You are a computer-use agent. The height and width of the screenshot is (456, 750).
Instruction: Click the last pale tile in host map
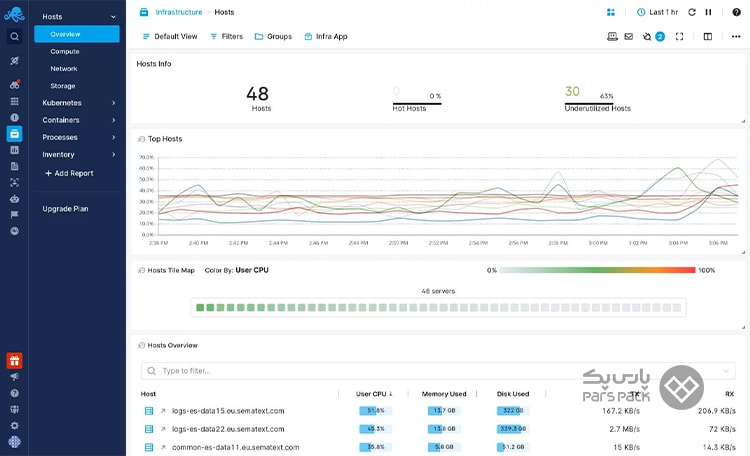[x=677, y=308]
